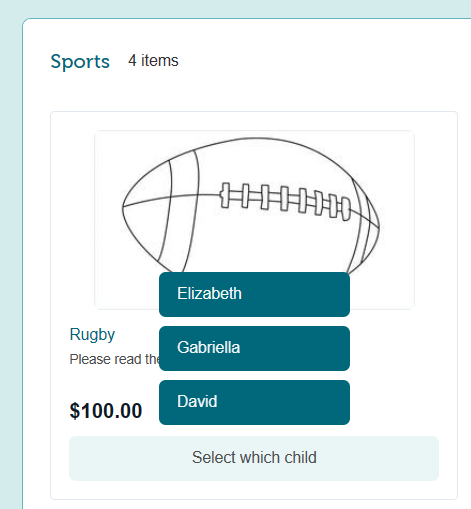Select David as the child
Image resolution: width=471 pixels, height=509 pixels.
[254, 402]
